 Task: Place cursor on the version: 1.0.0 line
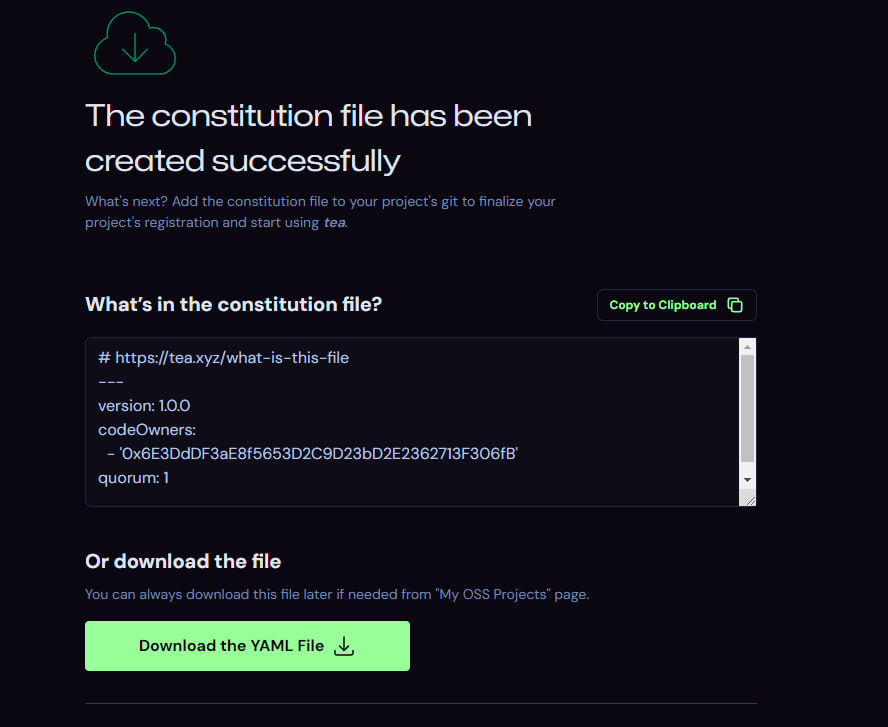tap(144, 406)
